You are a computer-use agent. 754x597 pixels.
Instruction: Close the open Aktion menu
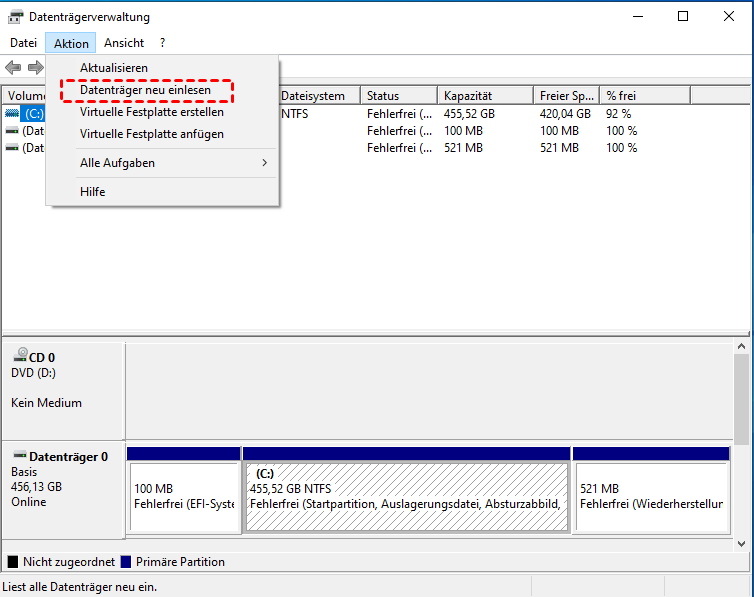71,43
